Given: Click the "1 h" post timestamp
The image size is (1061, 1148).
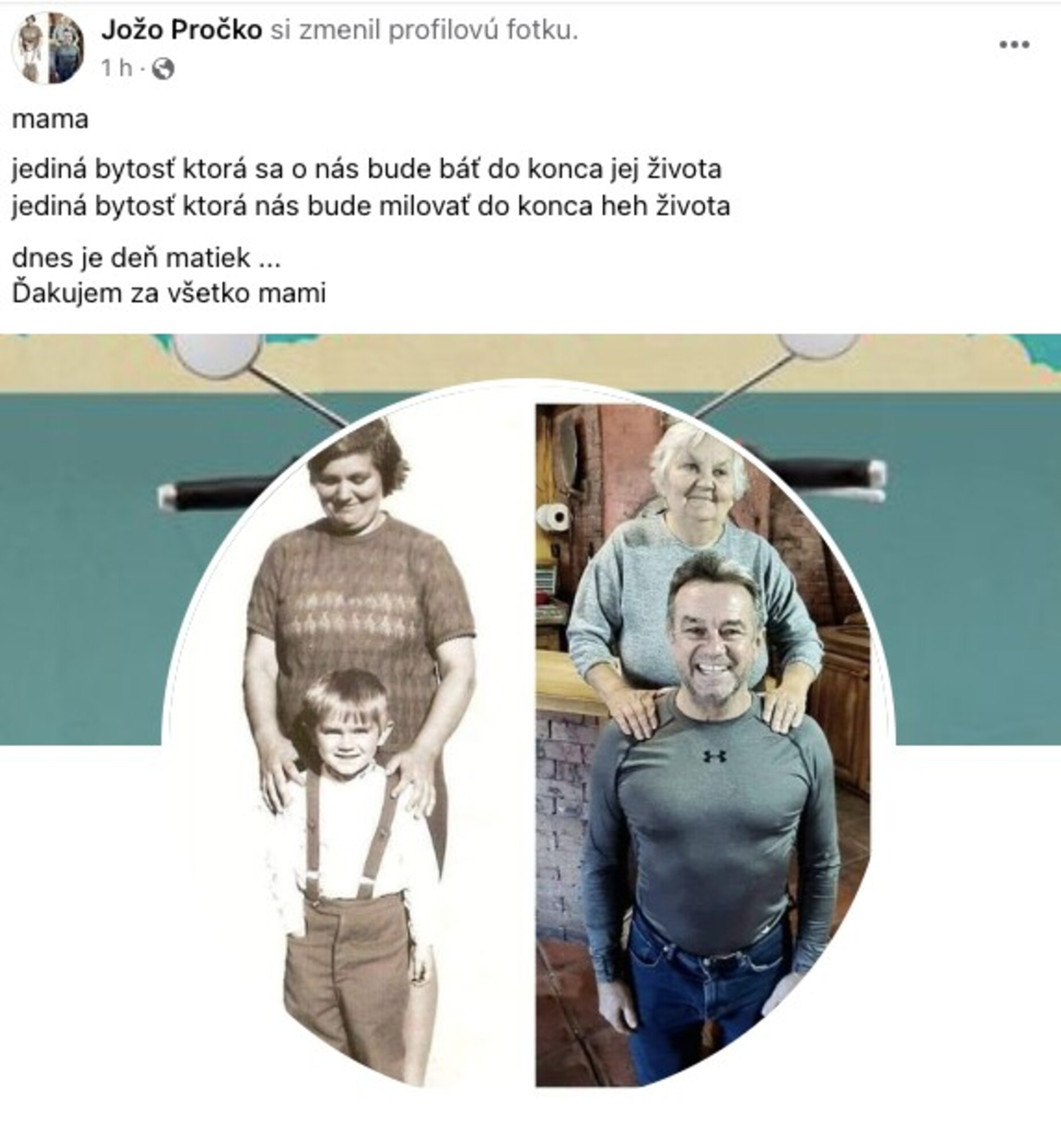Looking at the screenshot, I should (x=117, y=69).
